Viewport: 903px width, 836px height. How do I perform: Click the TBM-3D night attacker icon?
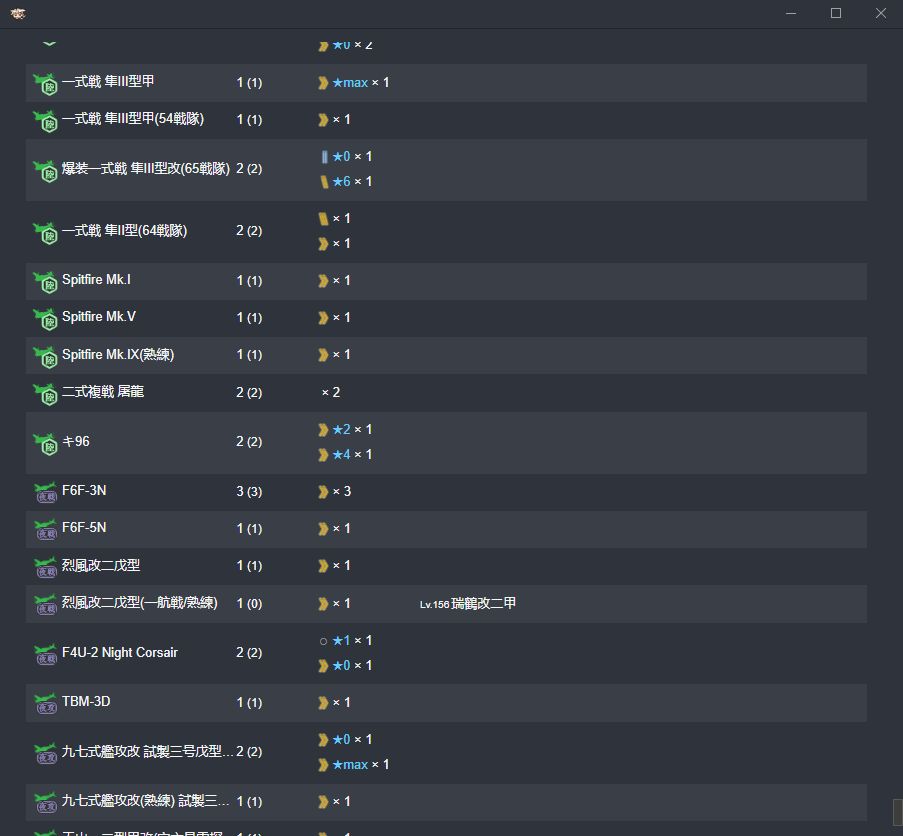coord(45,703)
